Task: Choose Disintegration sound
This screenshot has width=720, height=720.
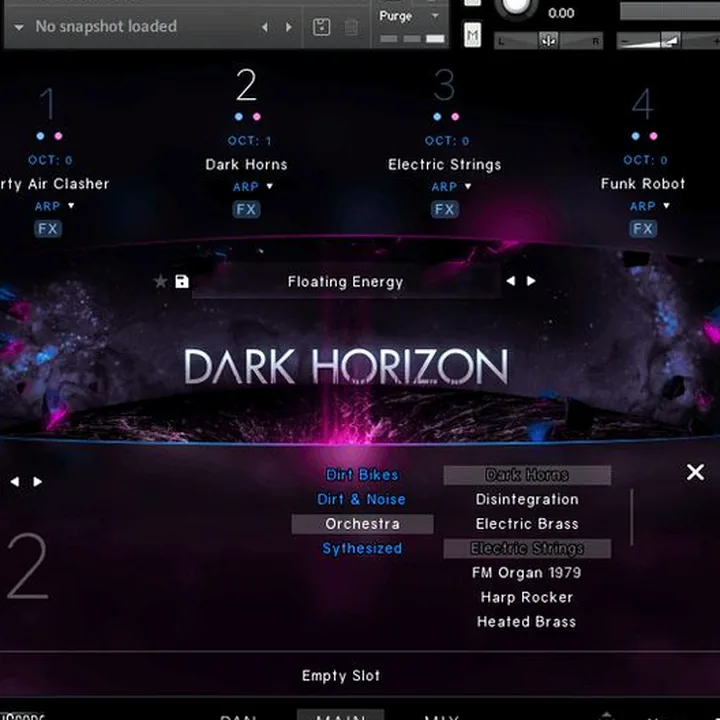Action: (527, 499)
